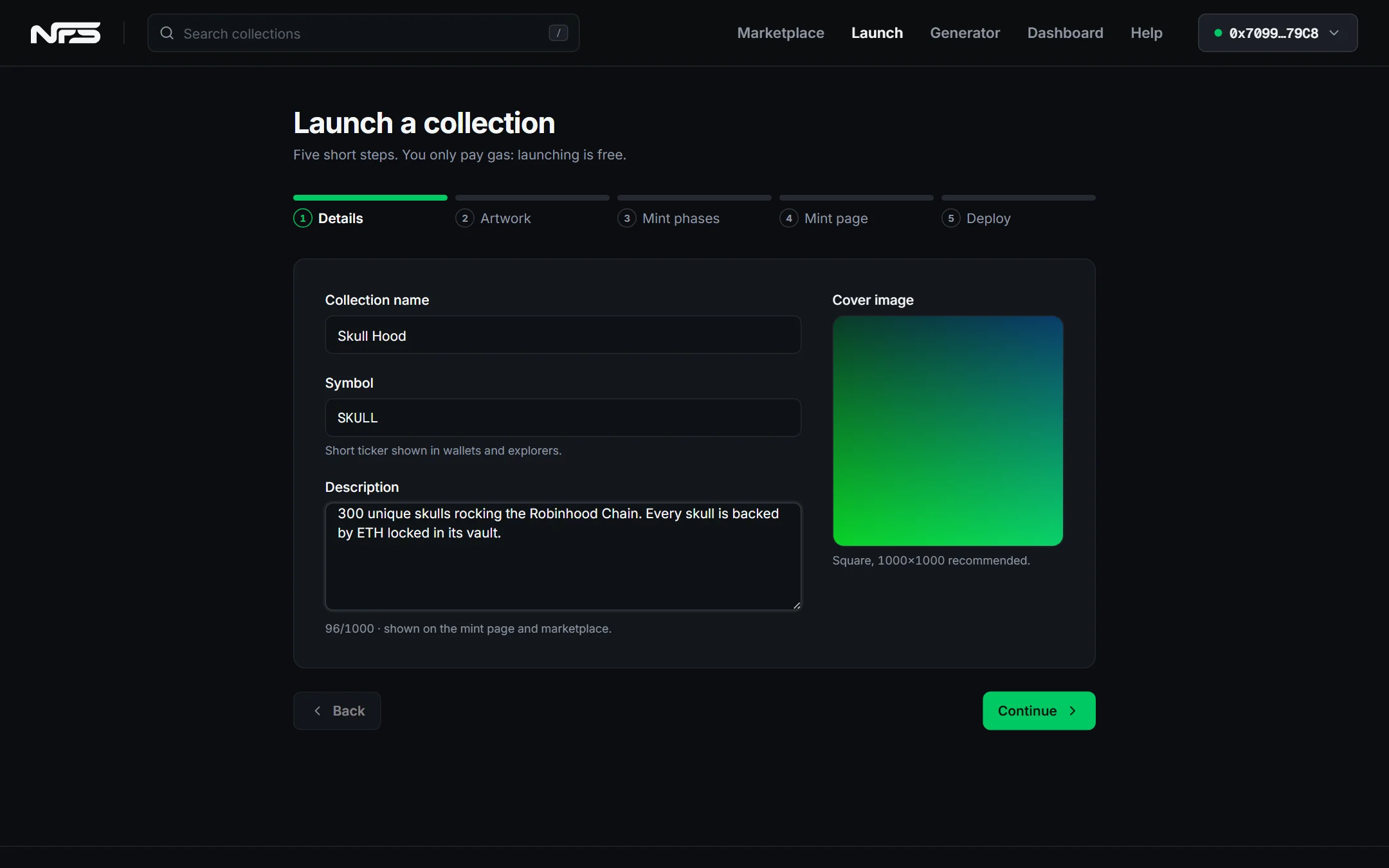Click the Symbol input field

(x=563, y=417)
